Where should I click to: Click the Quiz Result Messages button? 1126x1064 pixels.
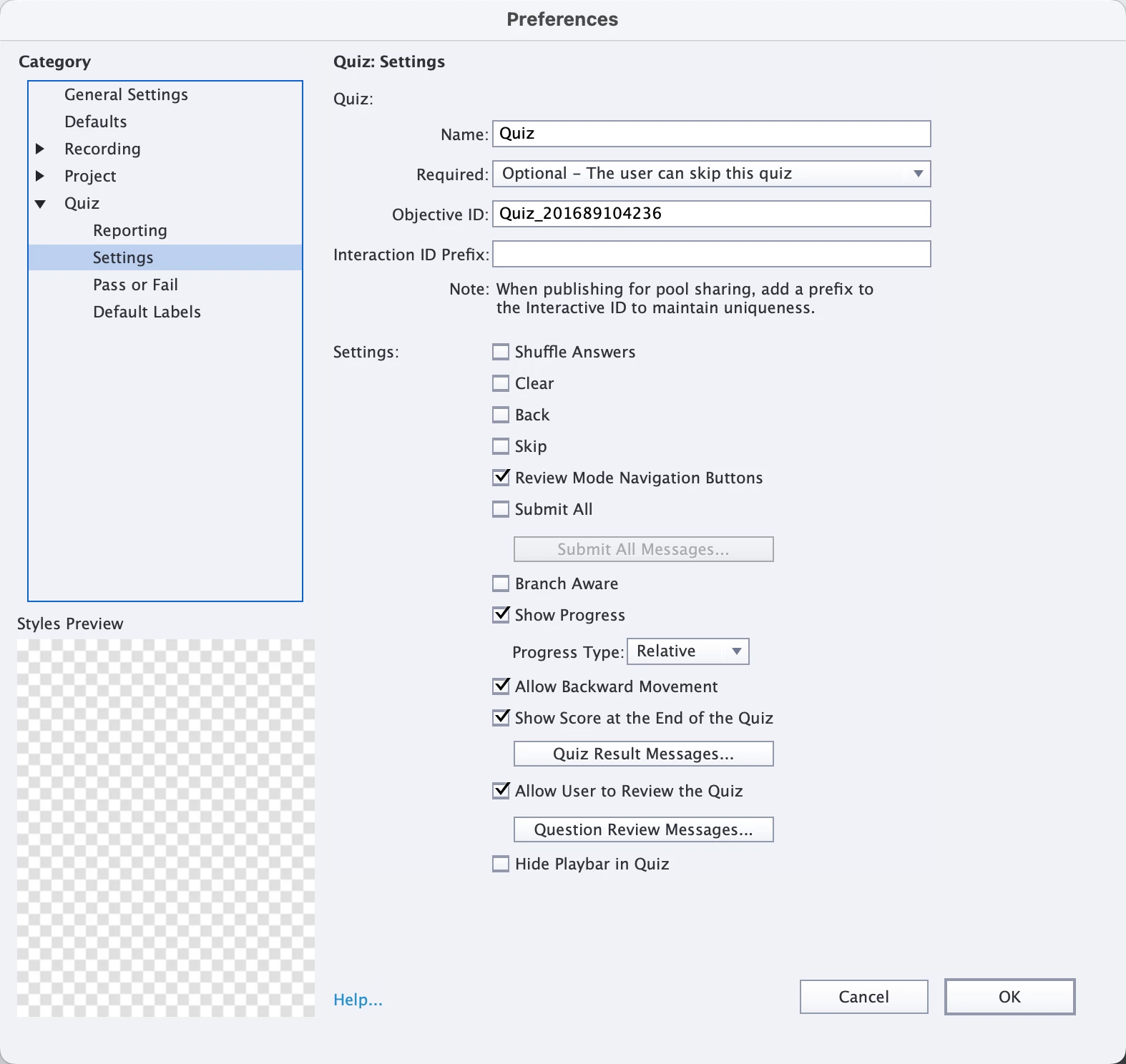[644, 754]
